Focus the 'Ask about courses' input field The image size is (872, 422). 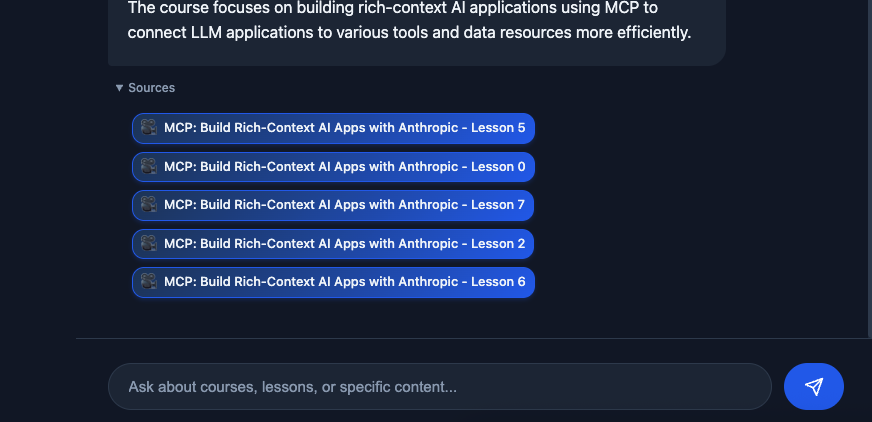pos(440,387)
